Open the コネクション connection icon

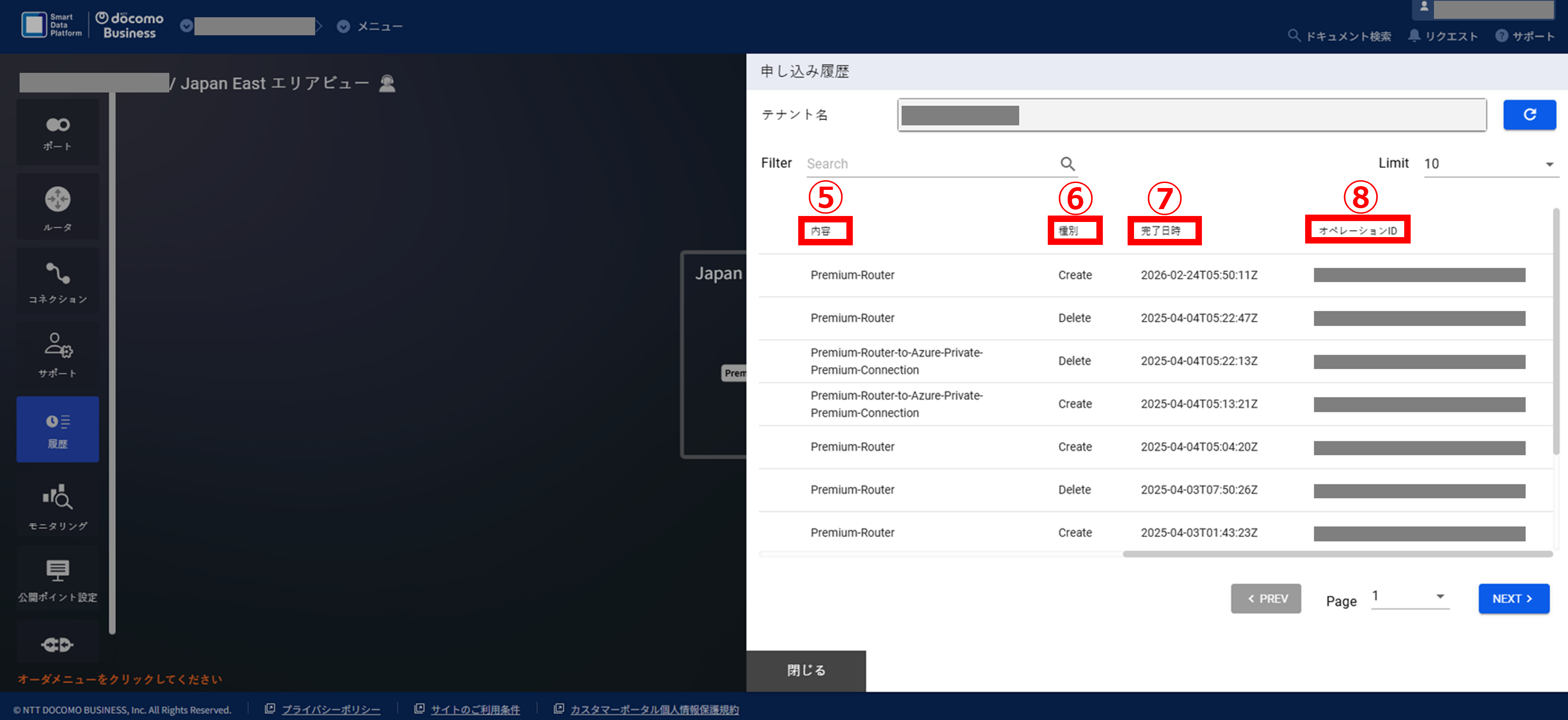(x=58, y=281)
